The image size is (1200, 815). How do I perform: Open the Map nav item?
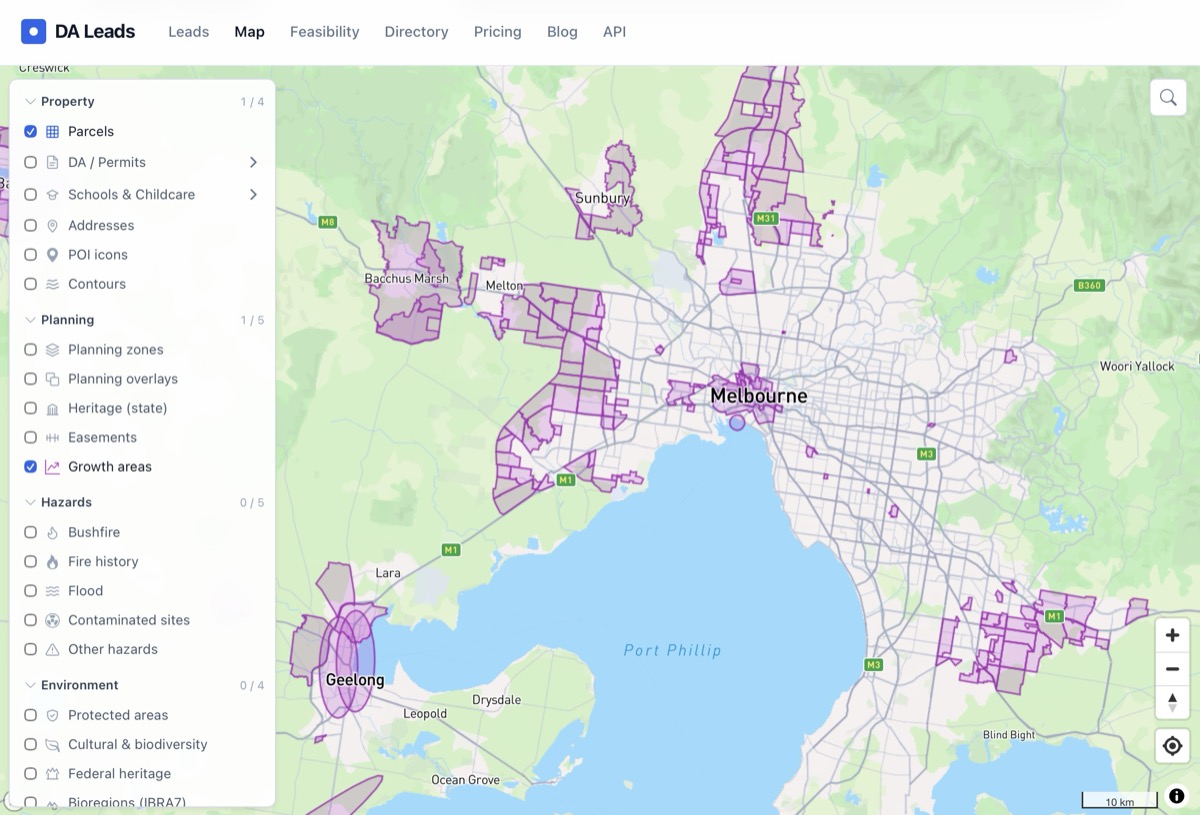tap(249, 32)
